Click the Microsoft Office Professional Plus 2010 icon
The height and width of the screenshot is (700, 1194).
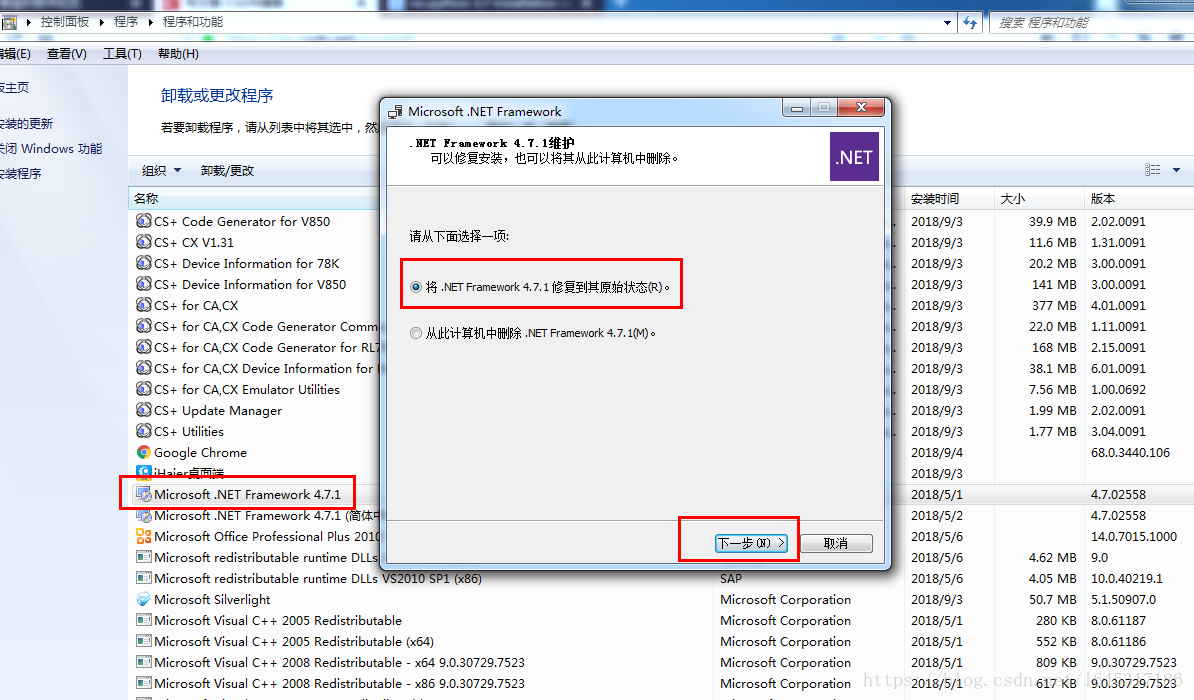[x=143, y=536]
